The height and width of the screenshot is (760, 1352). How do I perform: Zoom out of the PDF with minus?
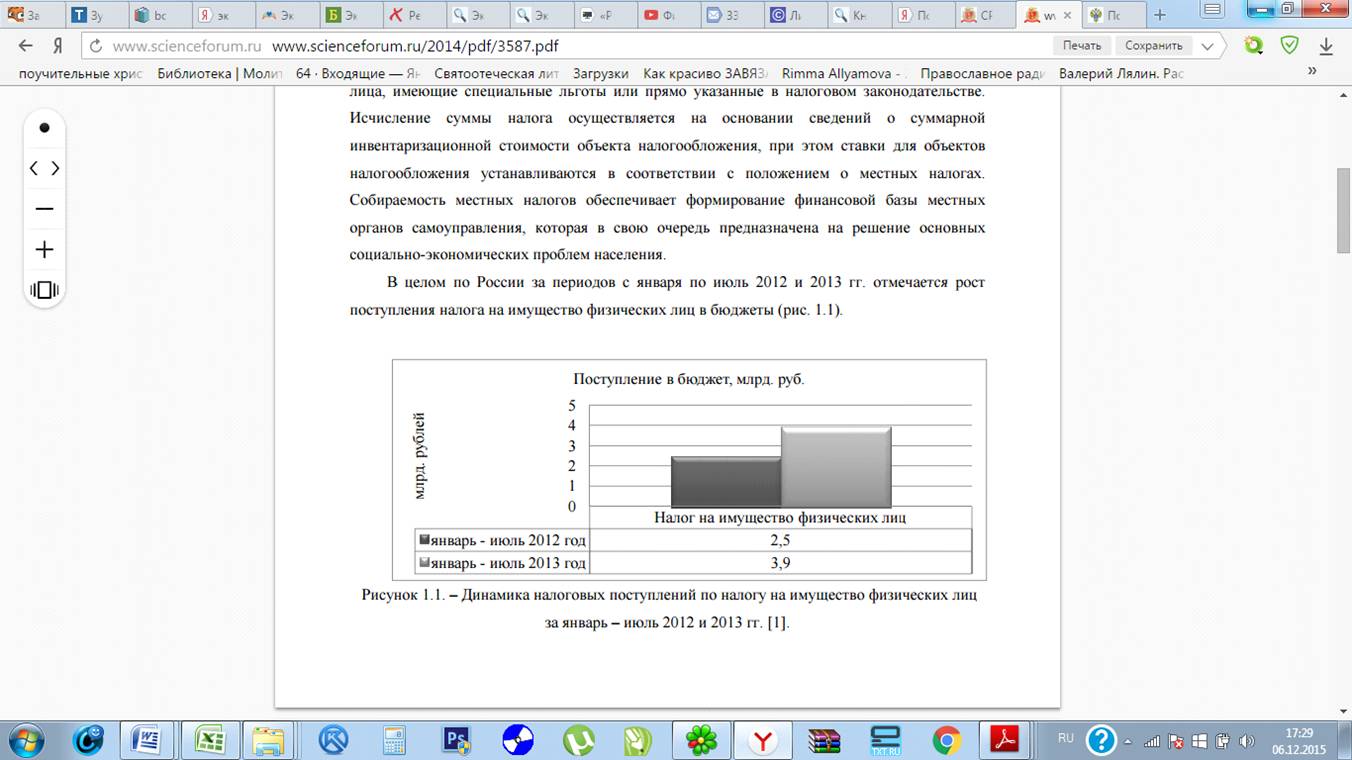pyautogui.click(x=44, y=209)
